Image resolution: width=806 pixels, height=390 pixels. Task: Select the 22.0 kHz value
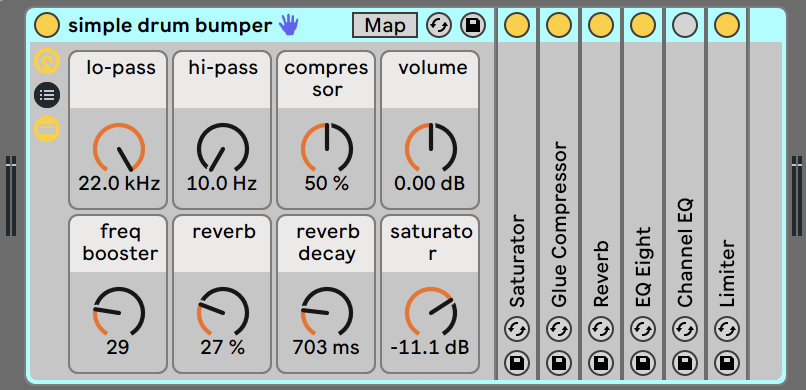(x=119, y=183)
